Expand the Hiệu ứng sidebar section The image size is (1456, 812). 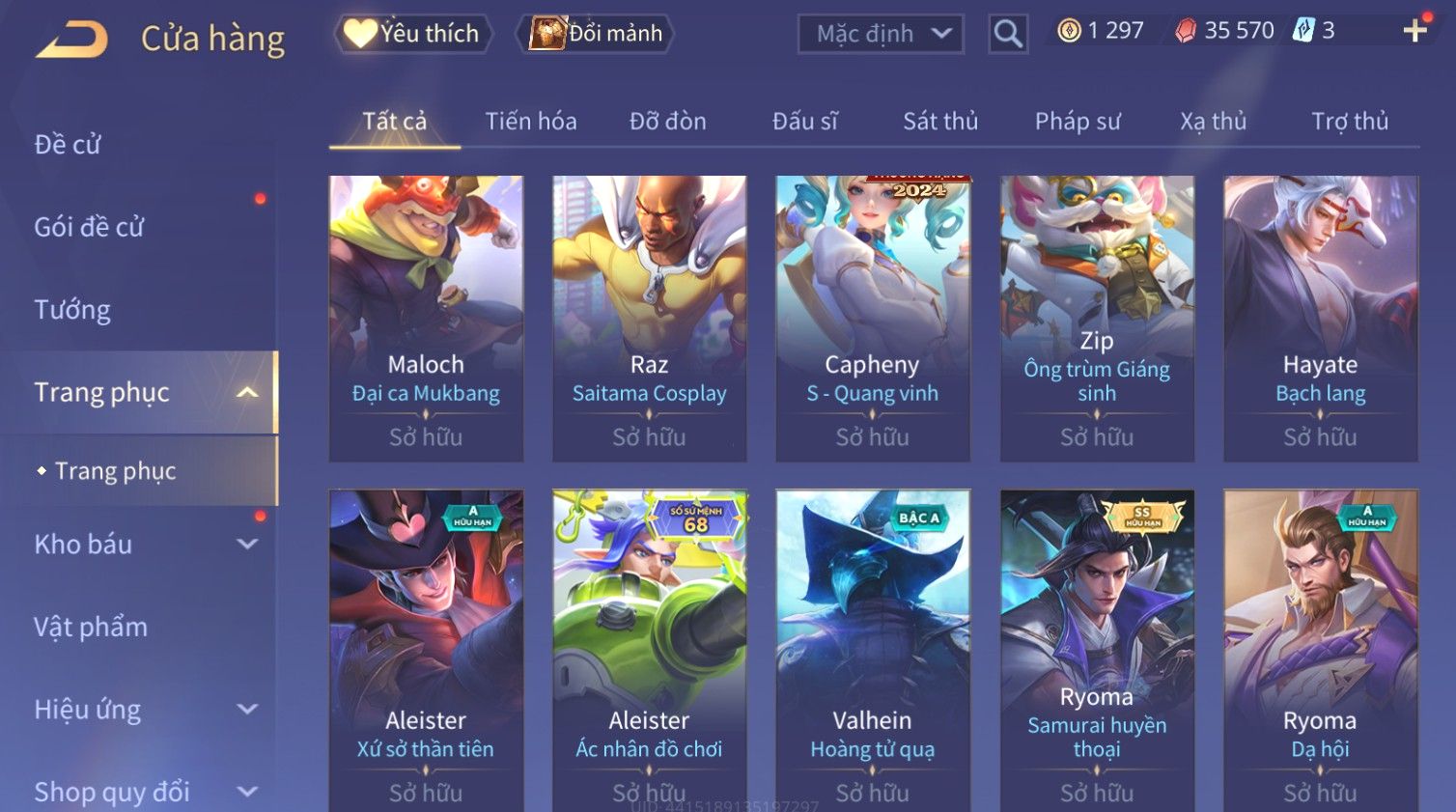[x=247, y=709]
